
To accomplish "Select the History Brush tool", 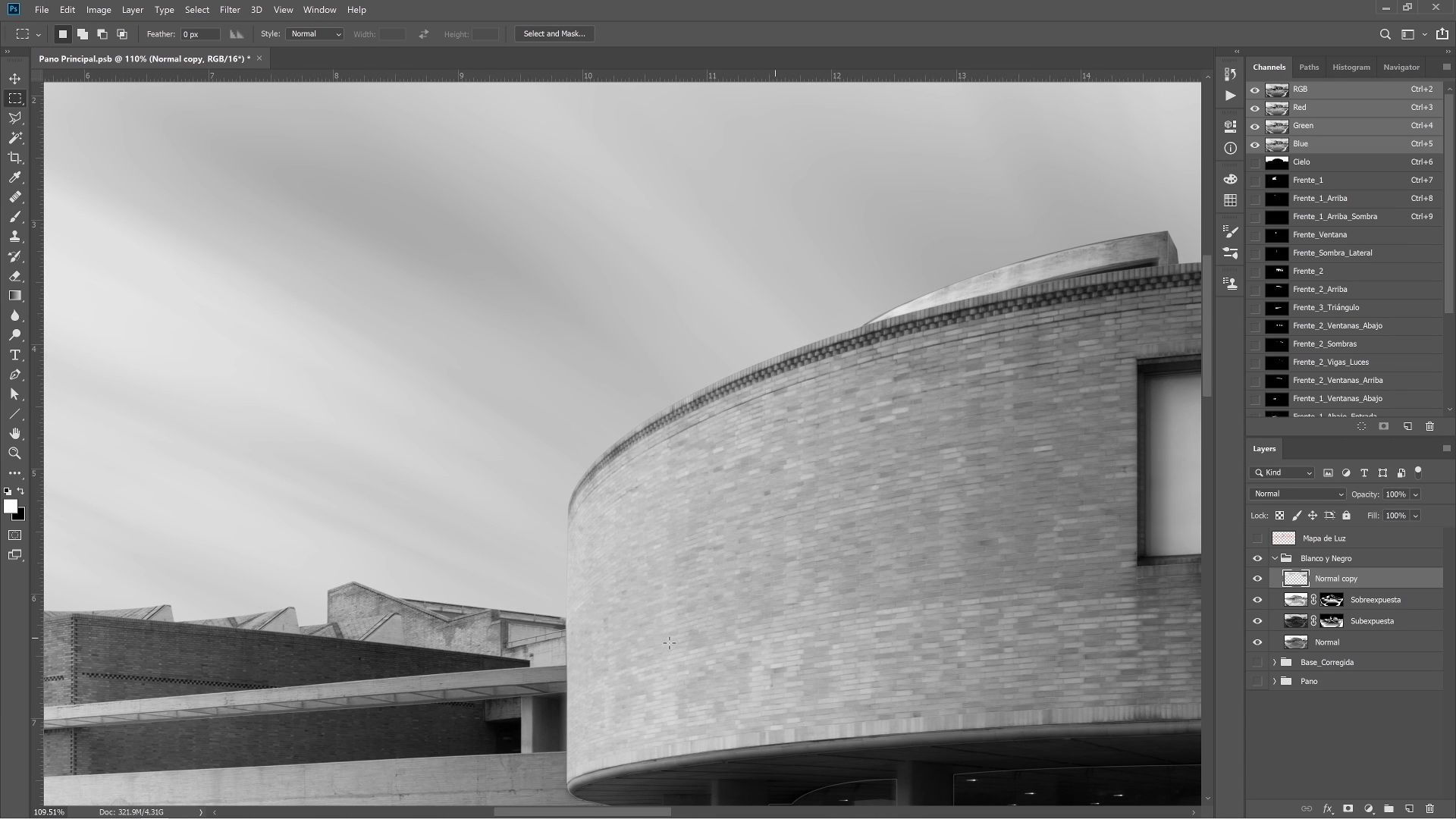I will pos(15,256).
